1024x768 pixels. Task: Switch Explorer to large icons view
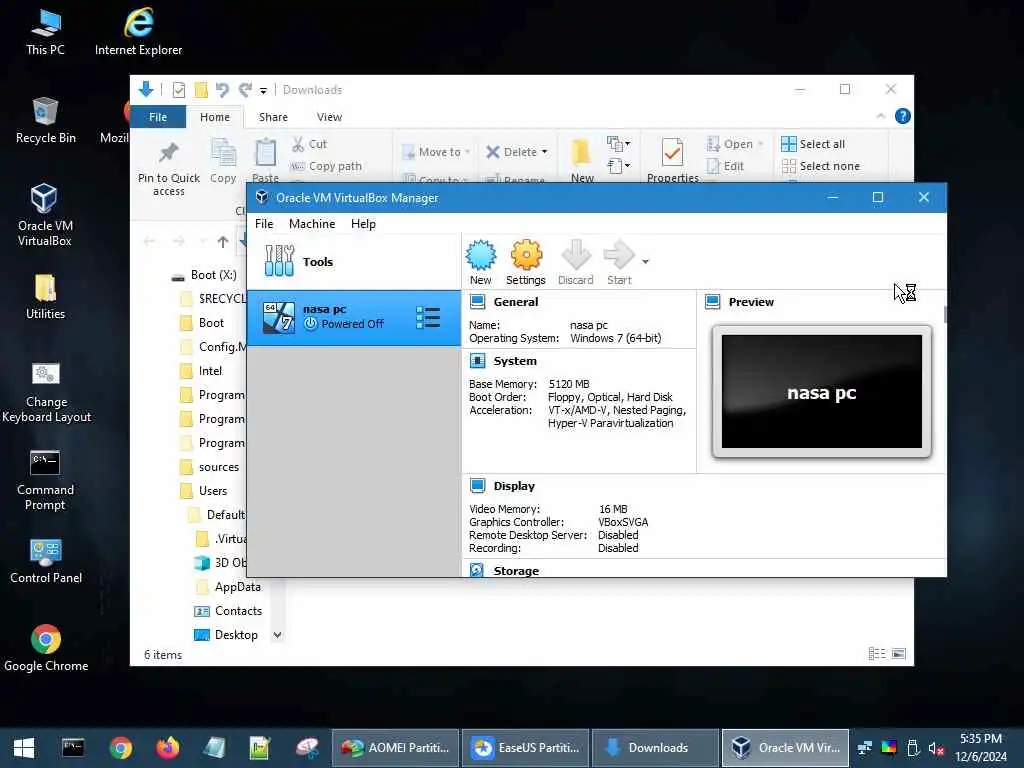[899, 654]
